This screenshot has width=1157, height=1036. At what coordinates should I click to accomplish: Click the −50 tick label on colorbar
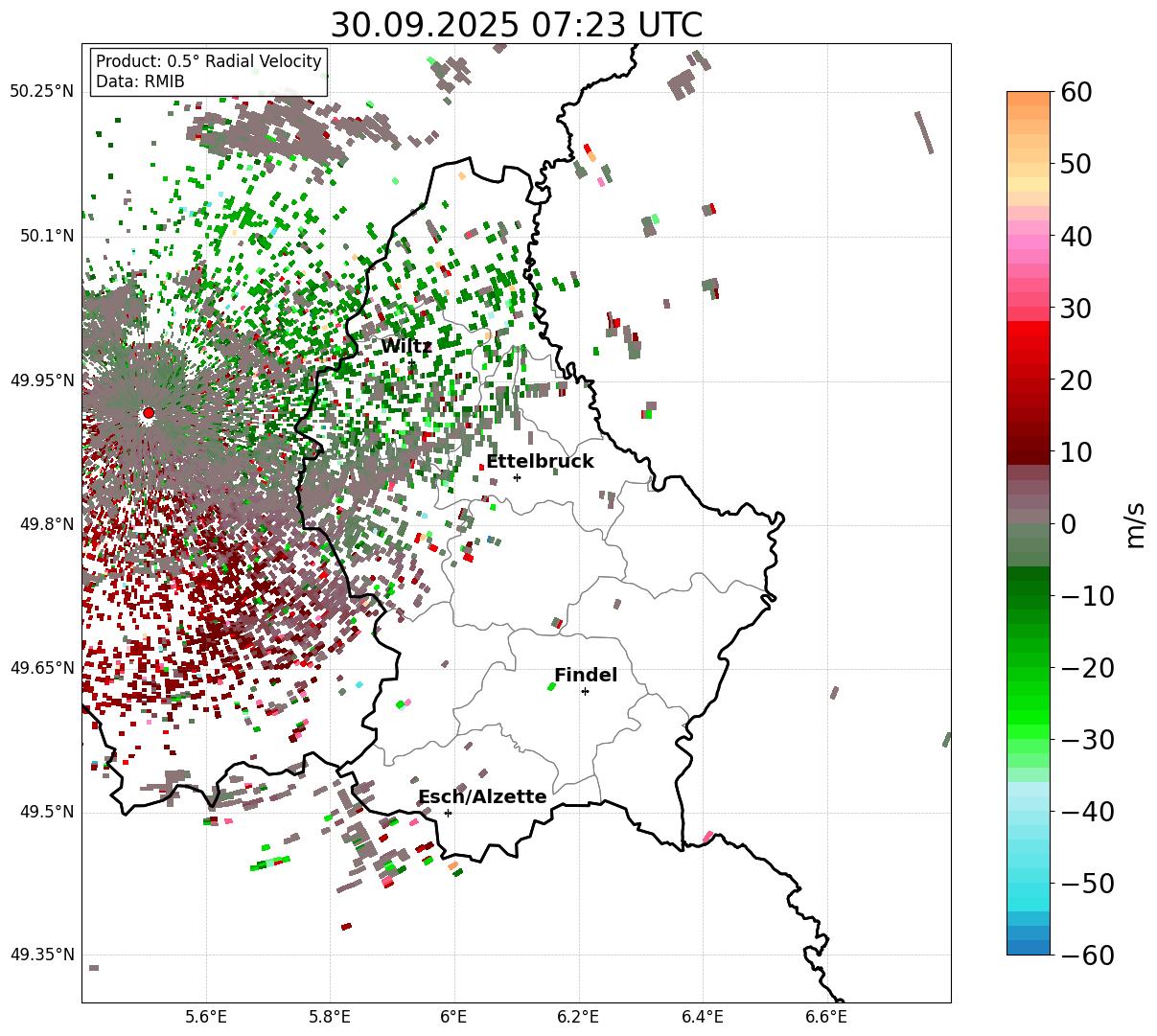[x=1087, y=884]
